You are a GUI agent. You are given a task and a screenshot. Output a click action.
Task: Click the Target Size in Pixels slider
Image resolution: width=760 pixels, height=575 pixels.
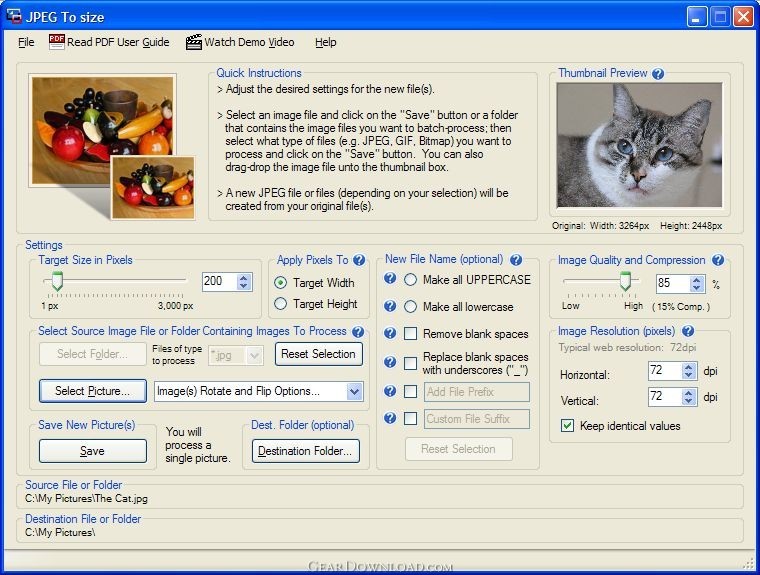pyautogui.click(x=115, y=280)
